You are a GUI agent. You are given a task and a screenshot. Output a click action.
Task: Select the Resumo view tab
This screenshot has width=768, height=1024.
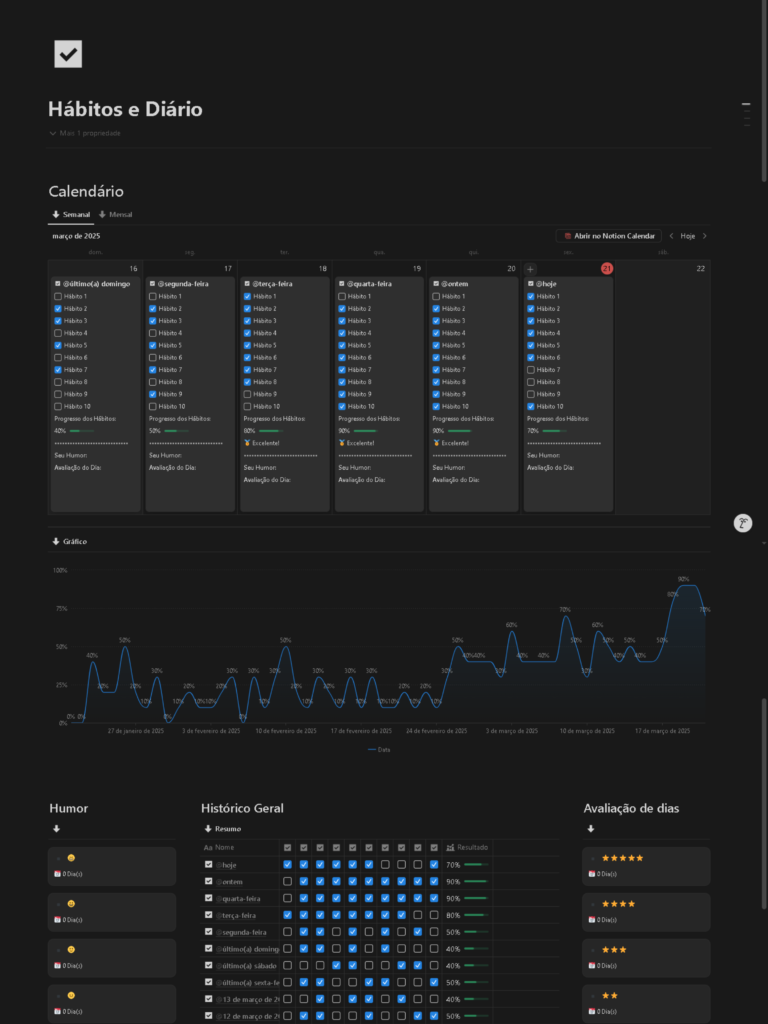click(222, 829)
